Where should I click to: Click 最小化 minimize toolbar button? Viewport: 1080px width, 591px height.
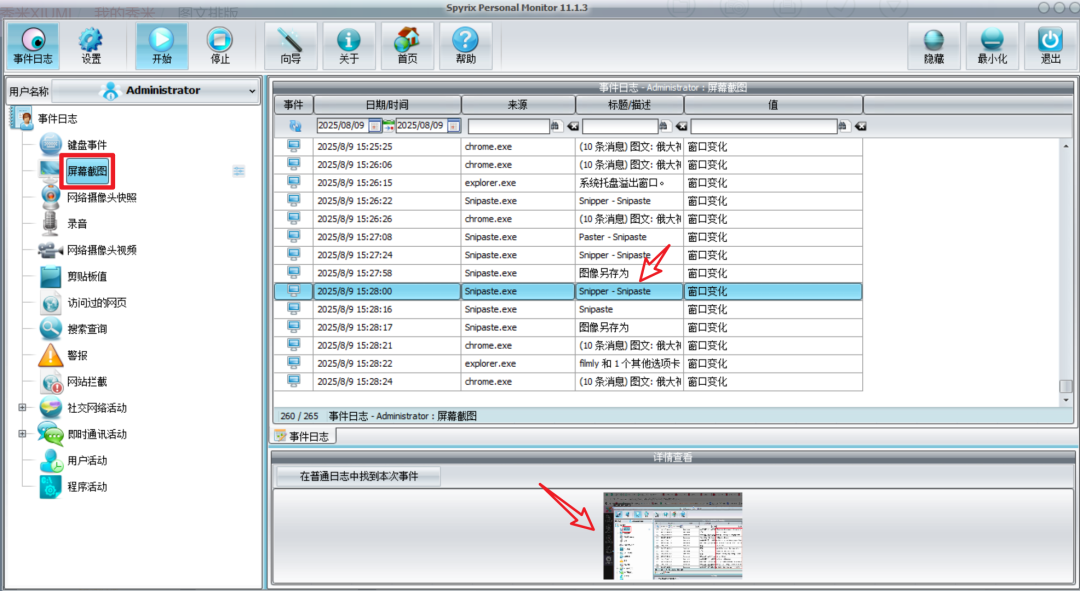[992, 46]
